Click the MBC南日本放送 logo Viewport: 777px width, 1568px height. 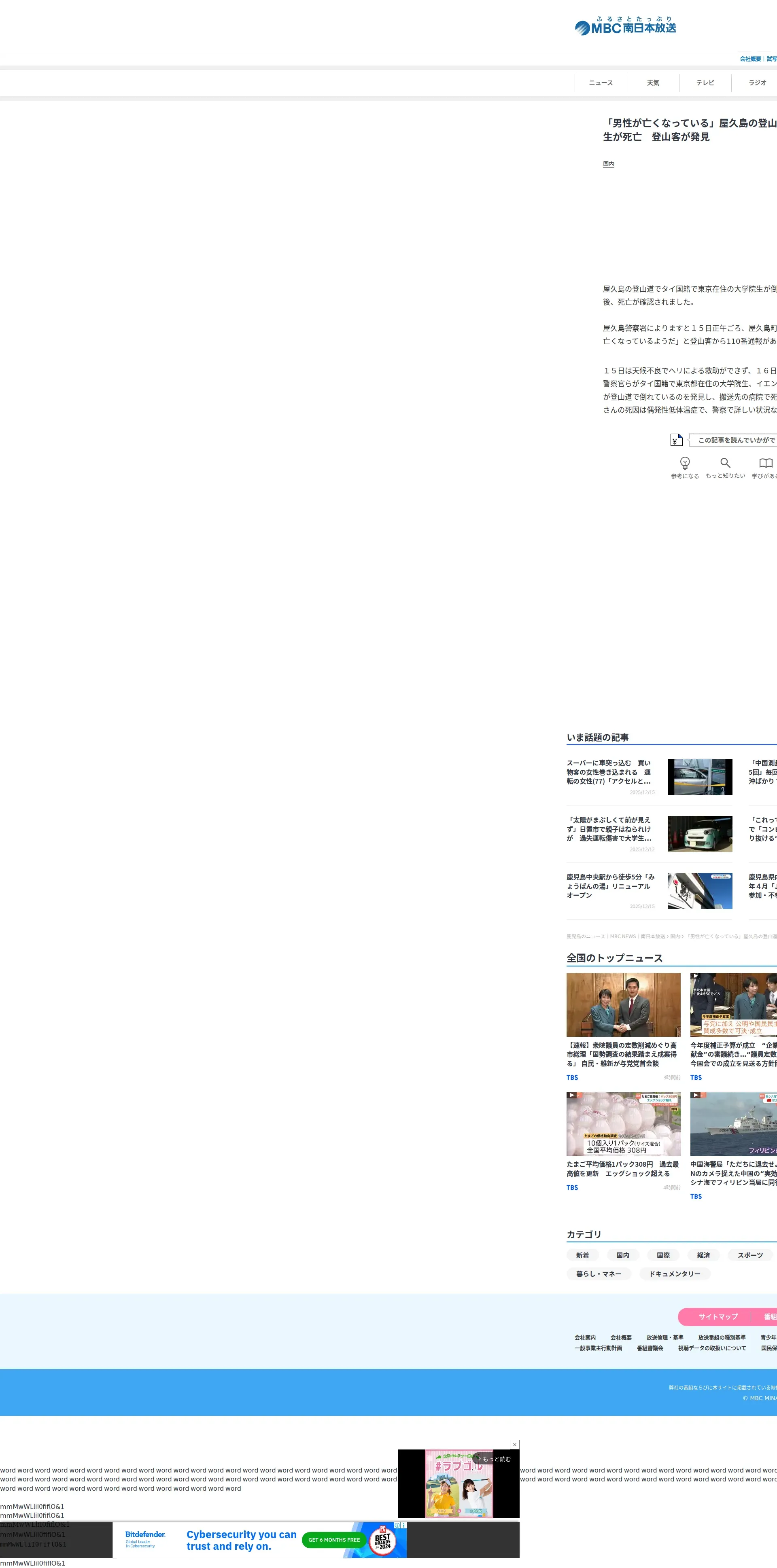(x=625, y=26)
